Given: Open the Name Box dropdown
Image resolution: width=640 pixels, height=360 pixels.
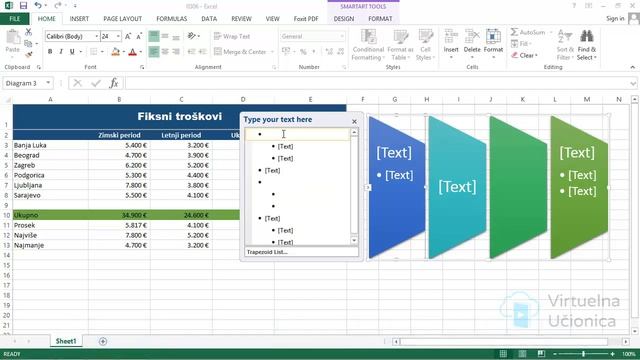Looking at the screenshot, I should 48,83.
